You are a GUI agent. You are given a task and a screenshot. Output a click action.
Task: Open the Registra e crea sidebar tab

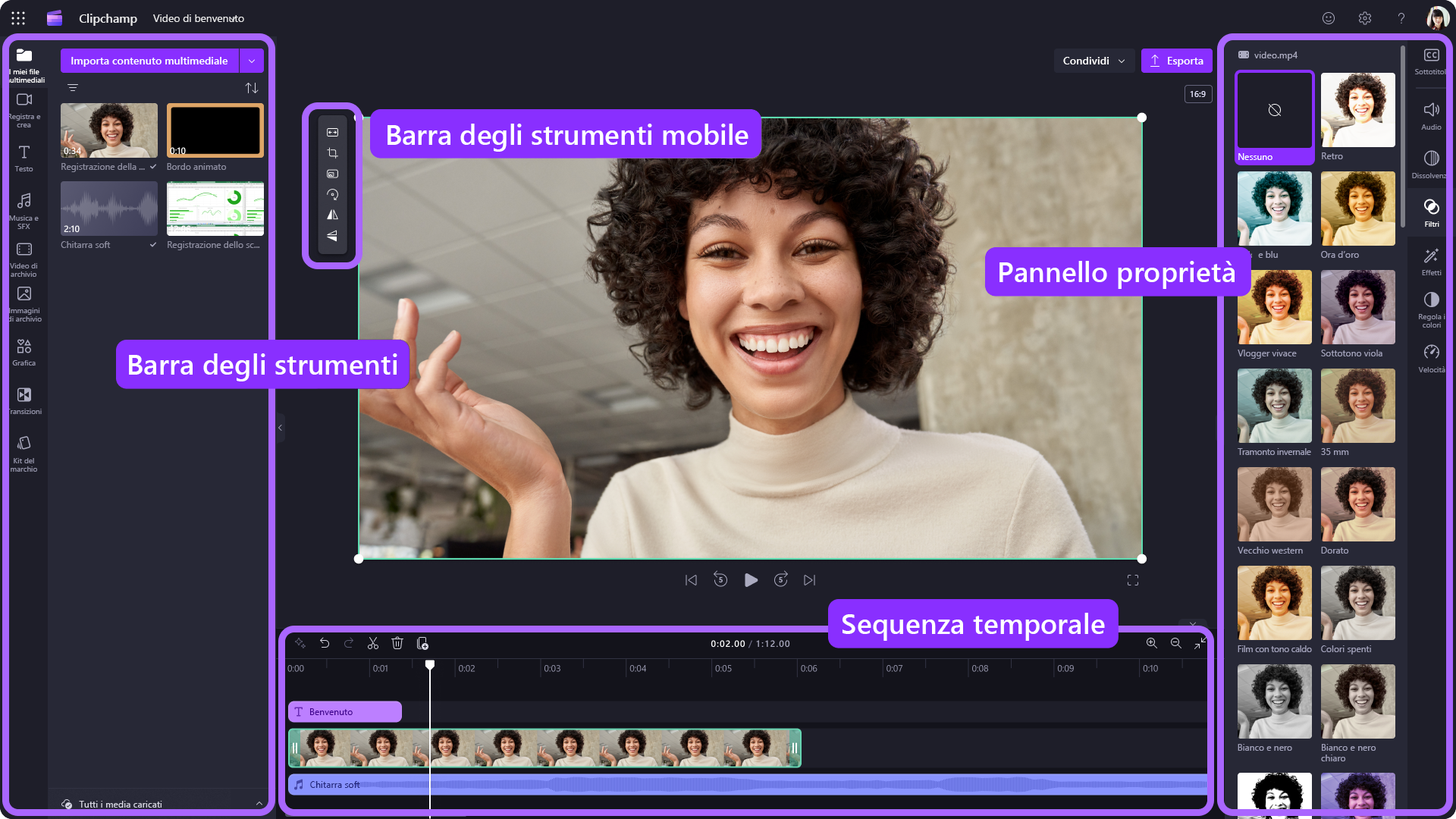click(24, 110)
